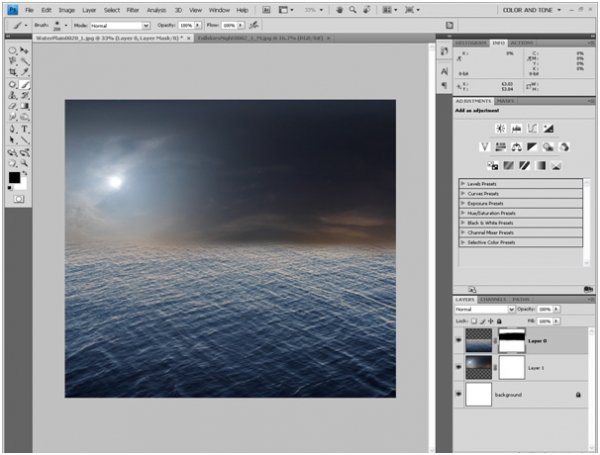The width and height of the screenshot is (600, 455).
Task: Select the Magic Wand tool
Action: click(24, 61)
